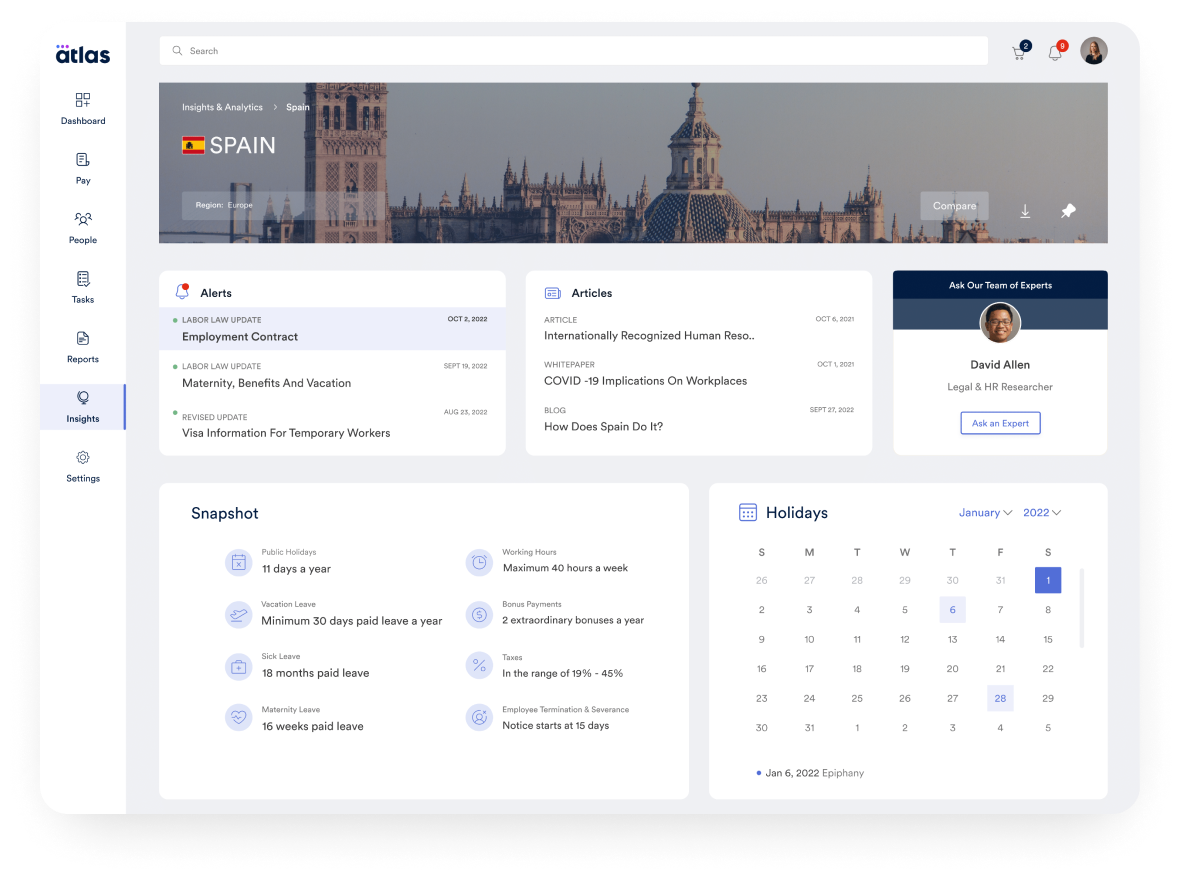Click the download icon on the Spain banner

[x=1024, y=211]
